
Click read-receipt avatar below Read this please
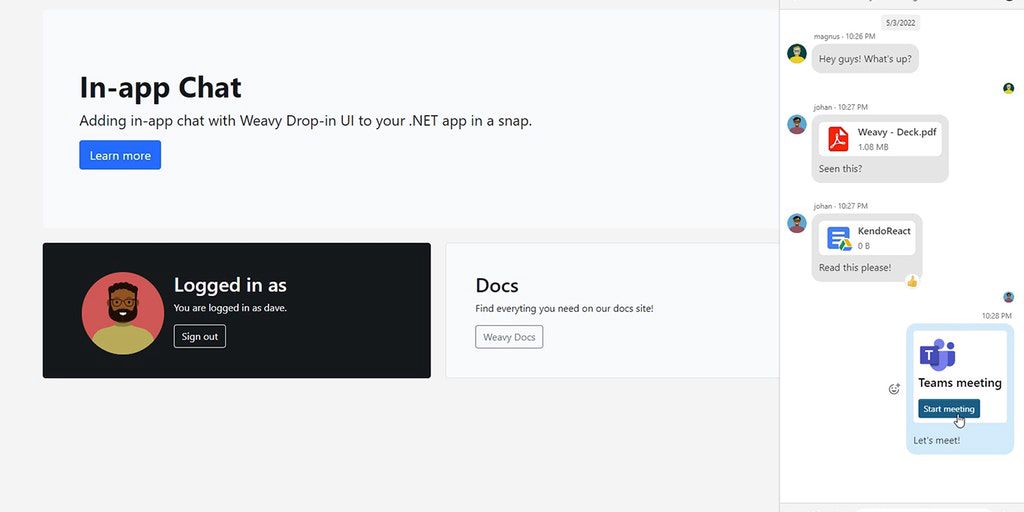(1008, 297)
